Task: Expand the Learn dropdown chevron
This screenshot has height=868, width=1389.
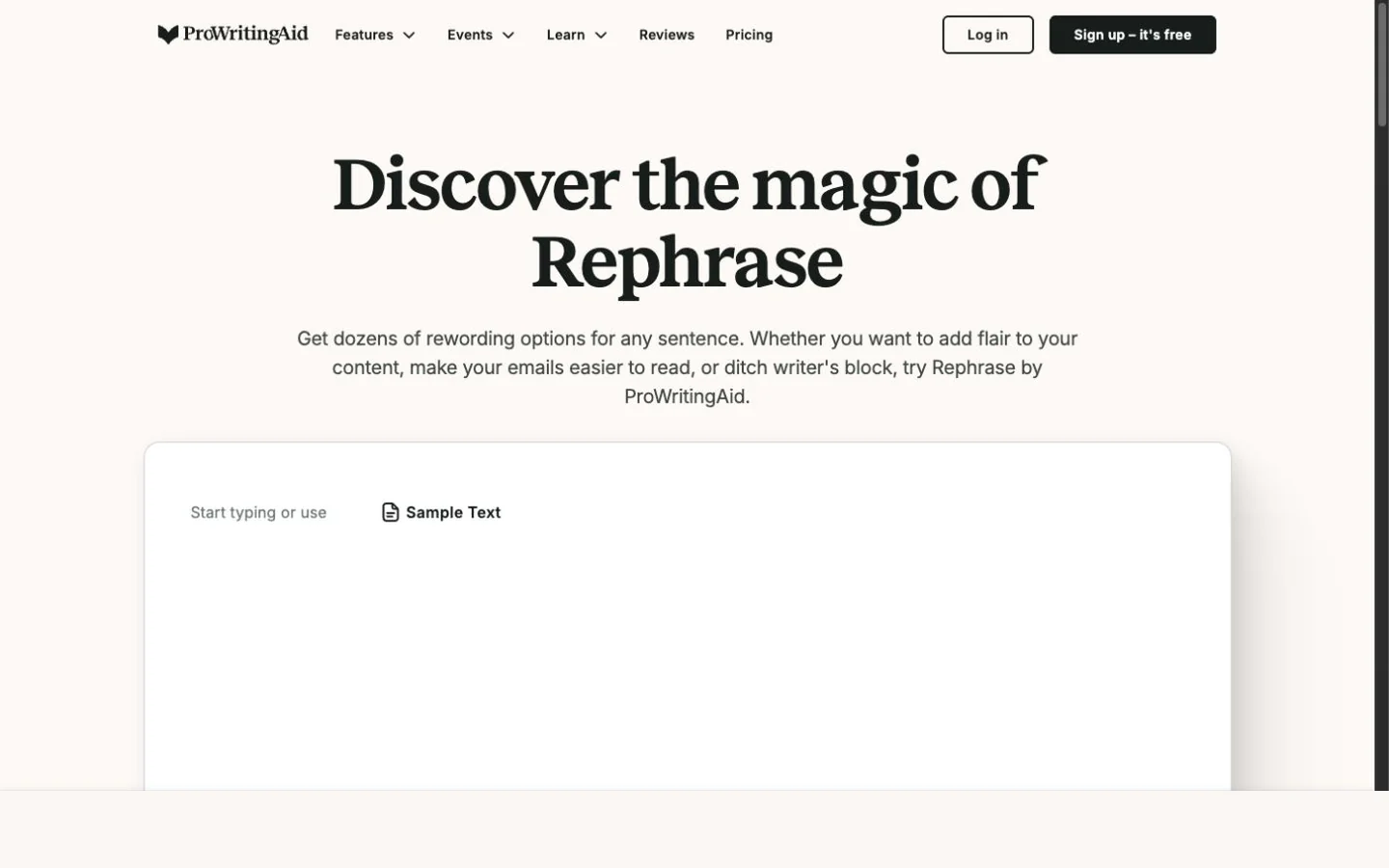Action: [601, 36]
